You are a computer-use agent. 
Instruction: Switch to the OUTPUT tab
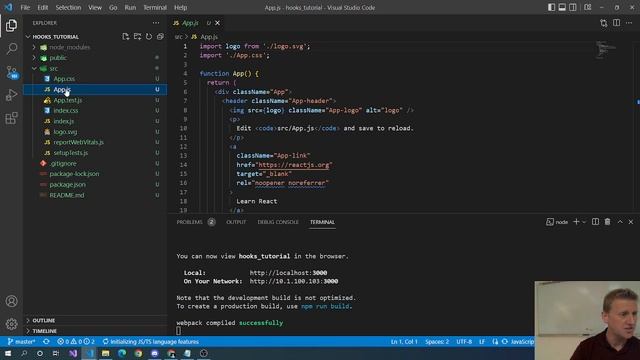point(236,222)
